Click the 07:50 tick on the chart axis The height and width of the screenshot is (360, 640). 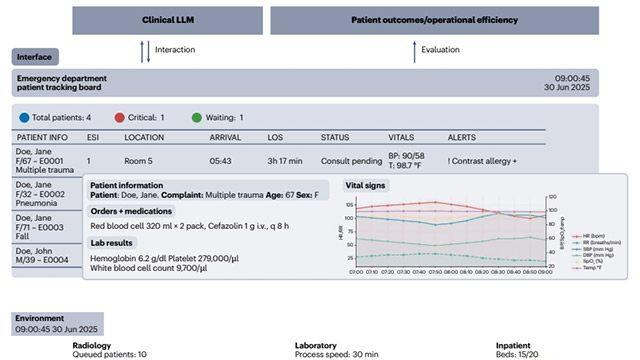tap(435, 272)
